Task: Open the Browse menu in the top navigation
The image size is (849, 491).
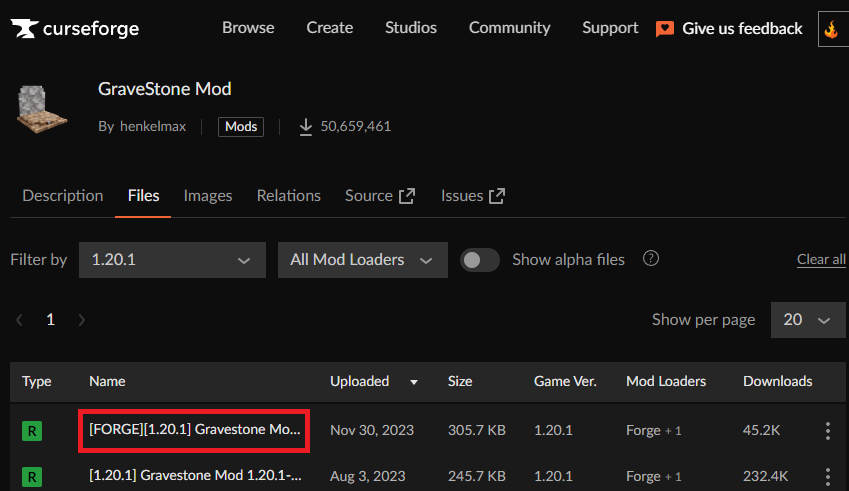Action: click(248, 28)
